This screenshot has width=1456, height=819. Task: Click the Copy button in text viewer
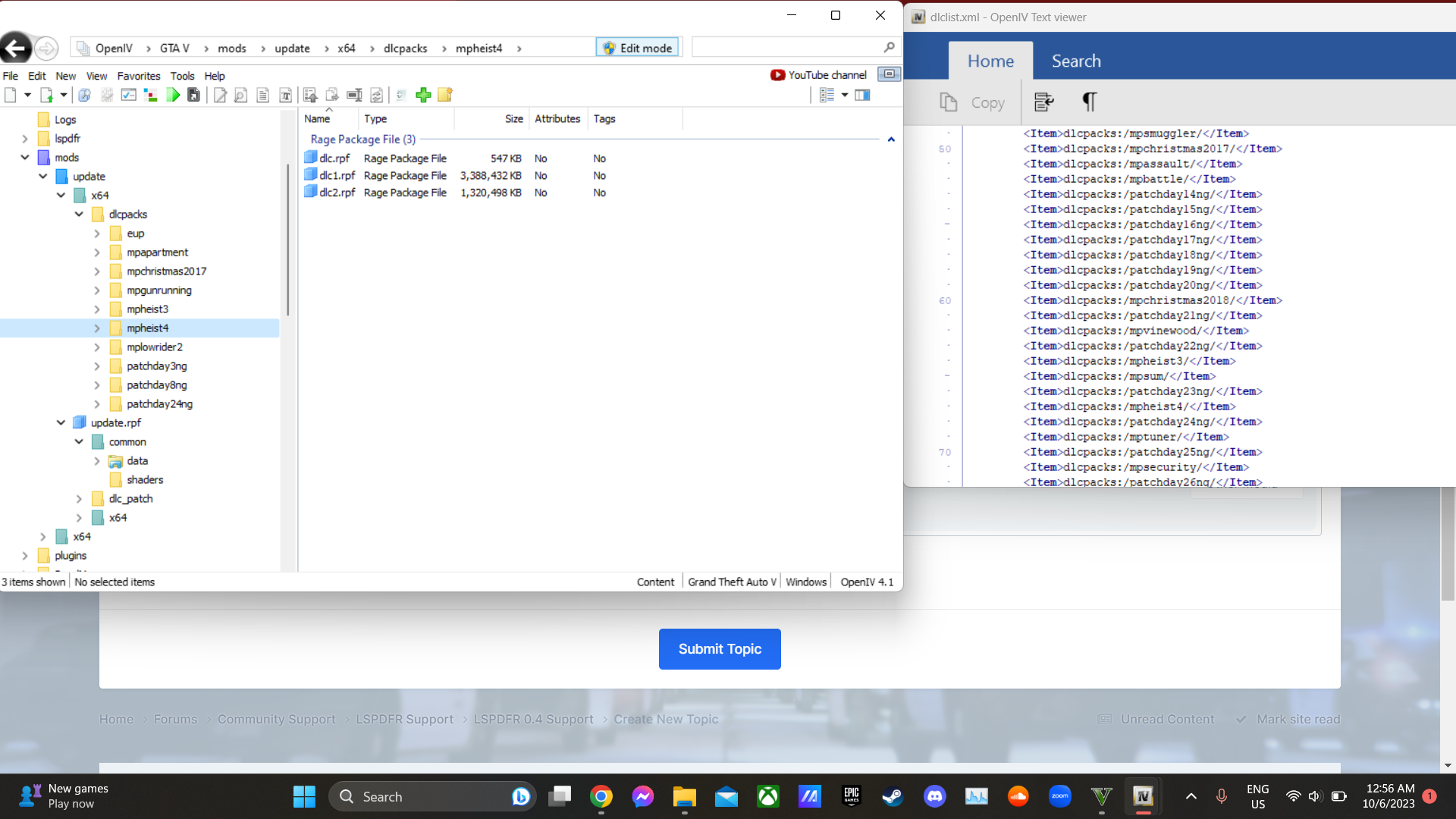pyautogui.click(x=973, y=102)
